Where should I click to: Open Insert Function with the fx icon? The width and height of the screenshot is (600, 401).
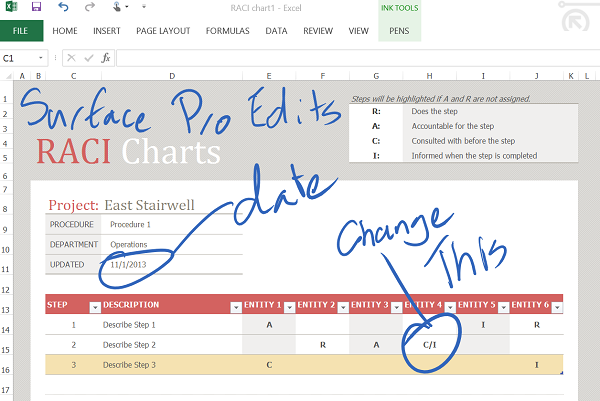[x=106, y=58]
